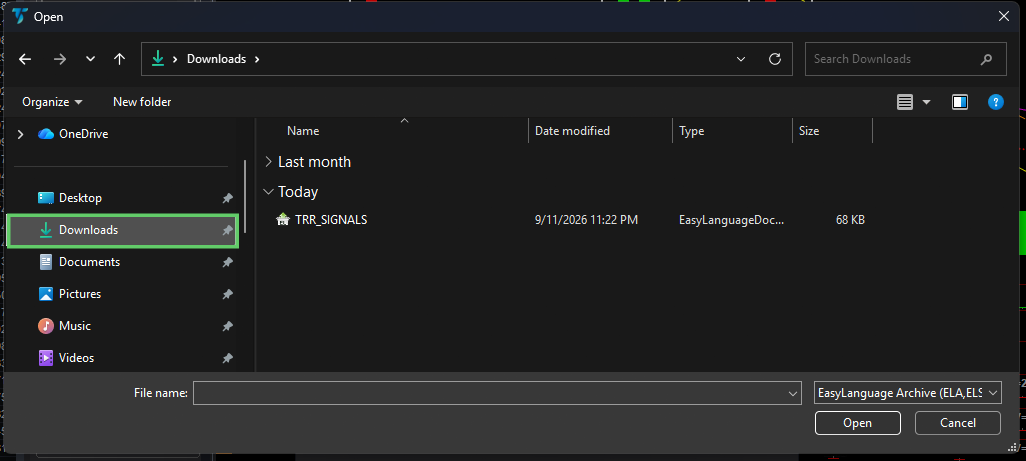Change the file list view layout
The width and height of the screenshot is (1026, 461).
[x=905, y=102]
